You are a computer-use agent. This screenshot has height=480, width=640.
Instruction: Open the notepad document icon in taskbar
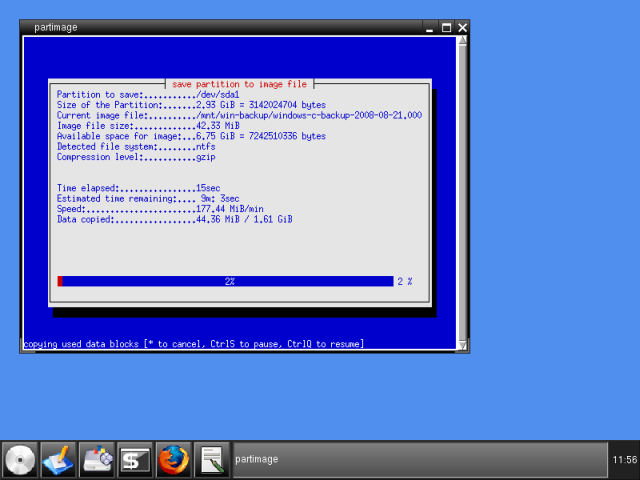click(x=211, y=460)
